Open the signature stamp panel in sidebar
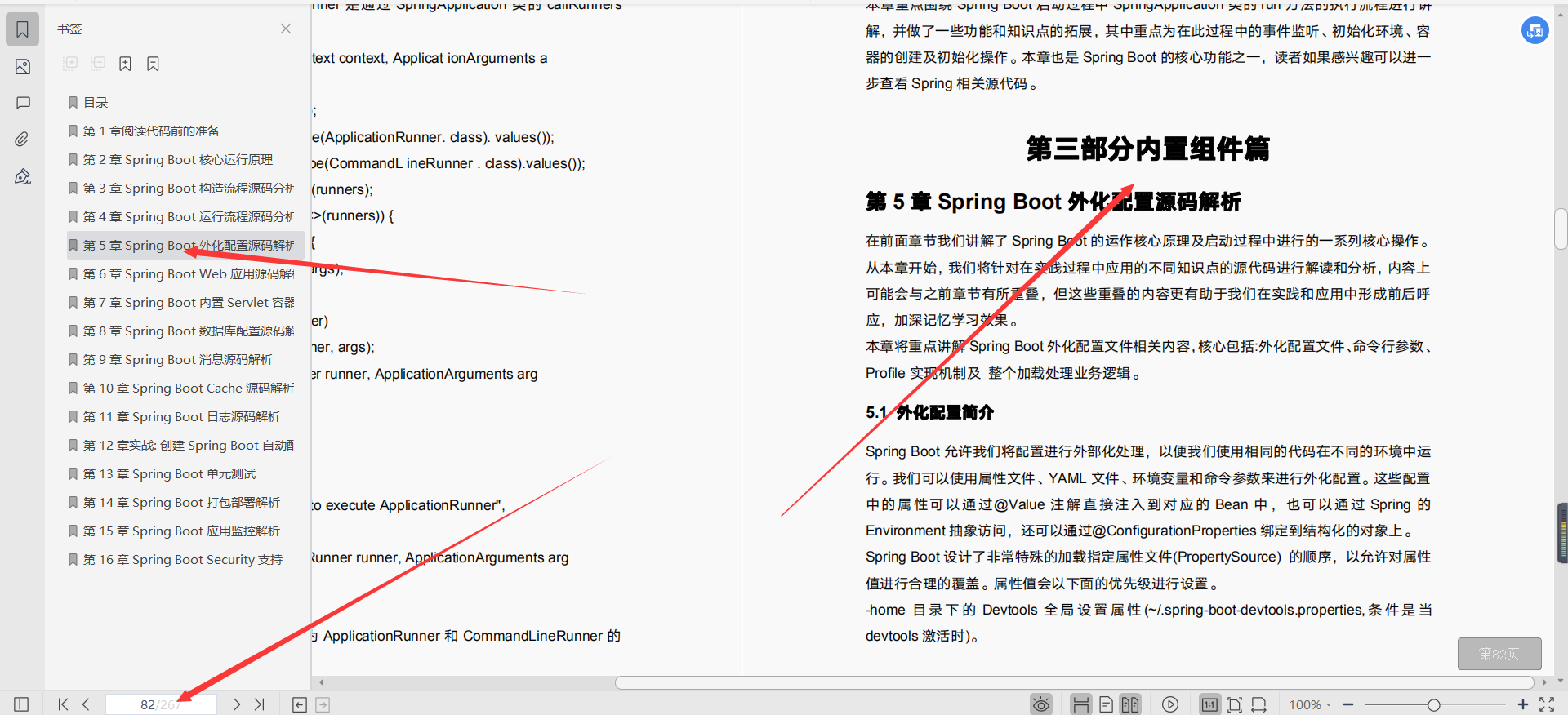Viewport: 1568px width, 715px height. (23, 177)
